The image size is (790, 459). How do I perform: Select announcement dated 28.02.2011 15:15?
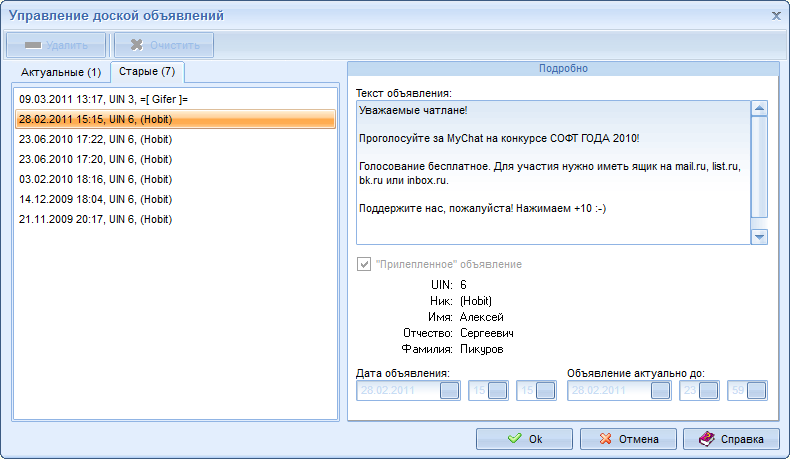175,119
